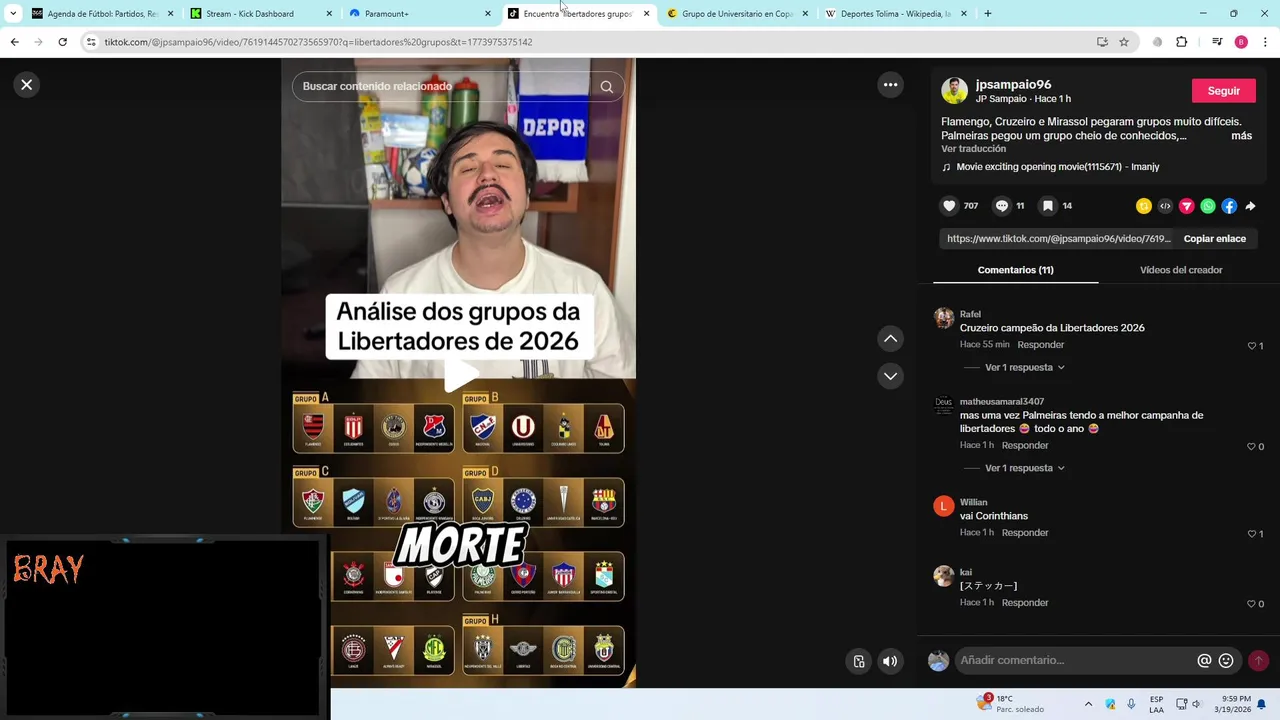Show hidden tray icons chevron in taskbar

(x=1088, y=704)
